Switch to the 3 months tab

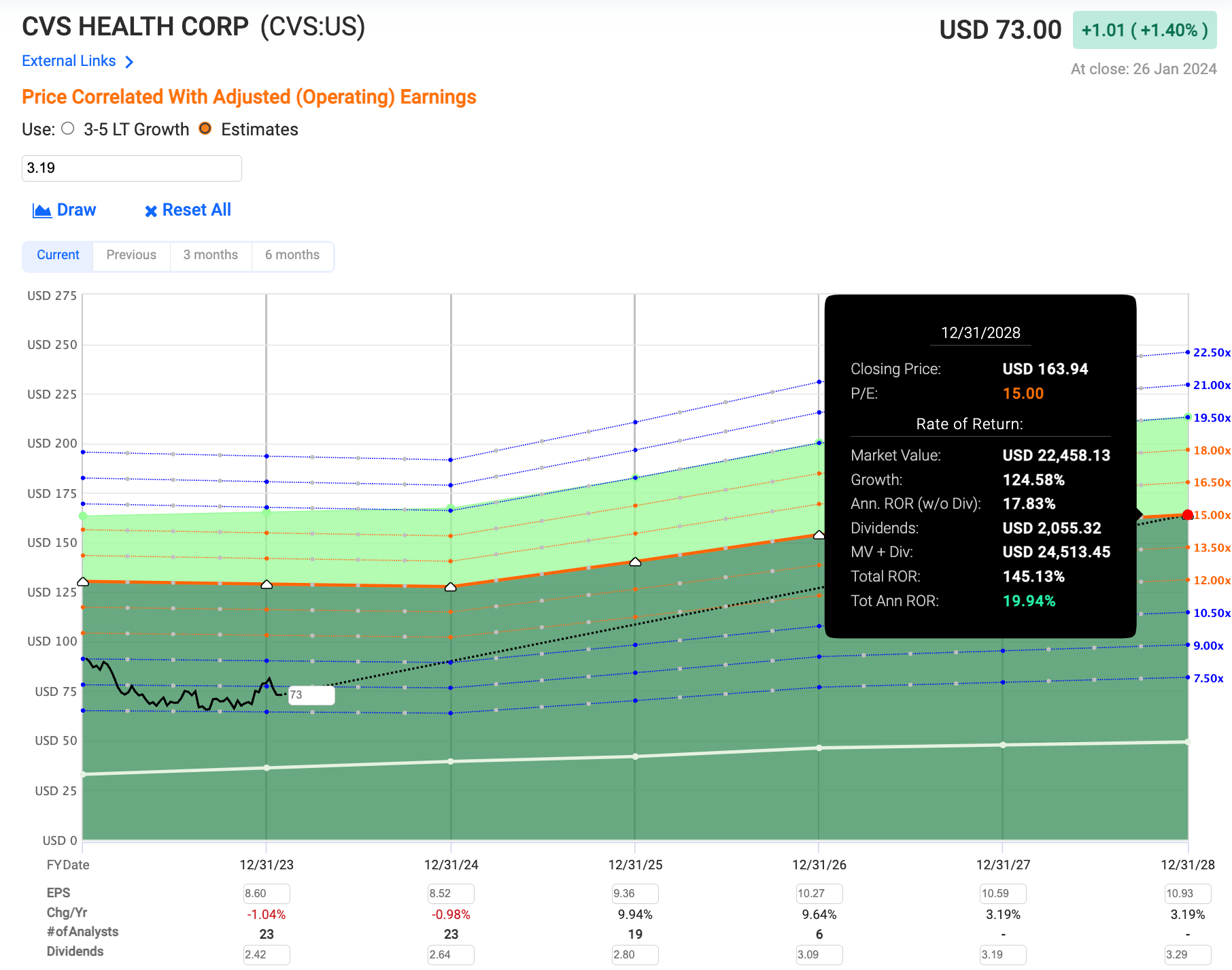coord(211,255)
